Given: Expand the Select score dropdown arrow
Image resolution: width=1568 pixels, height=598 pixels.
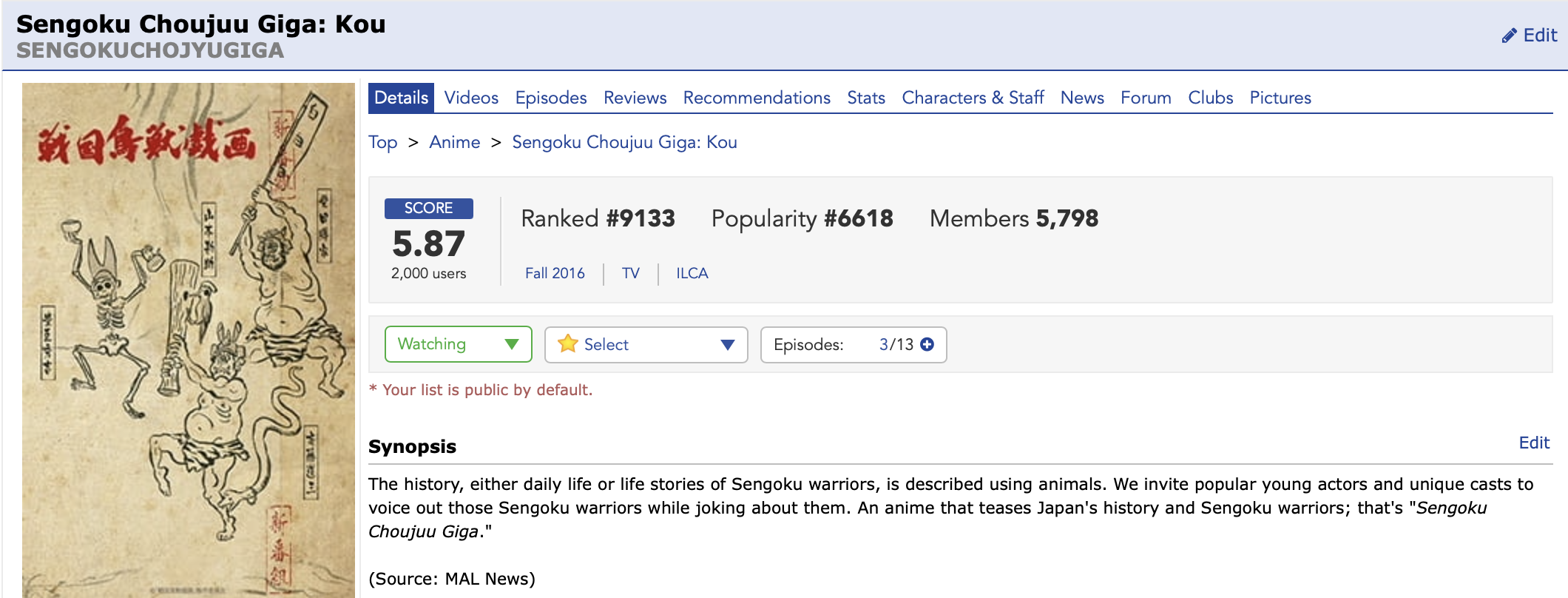Looking at the screenshot, I should coord(727,345).
